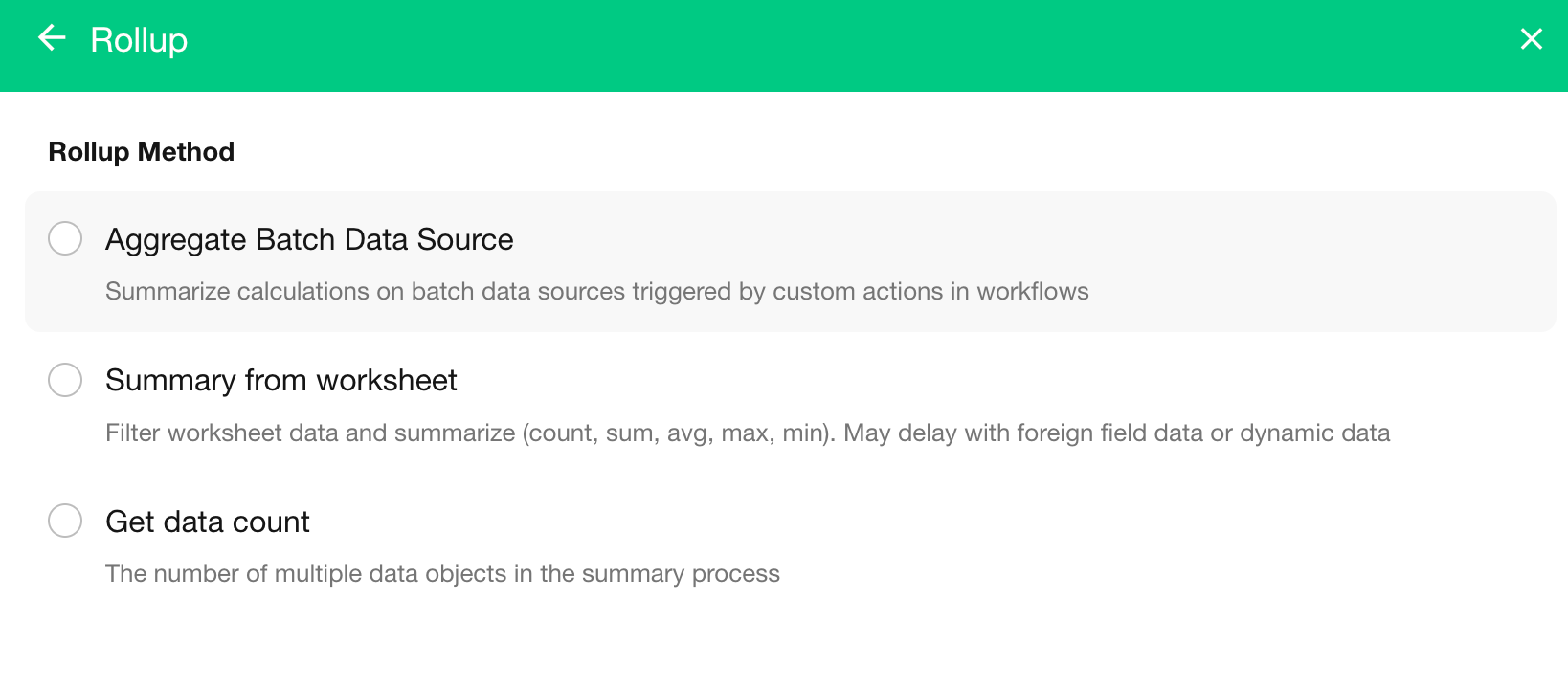Click the back arrow beside Rollup
The width and height of the screenshot is (1568, 689).
(52, 38)
